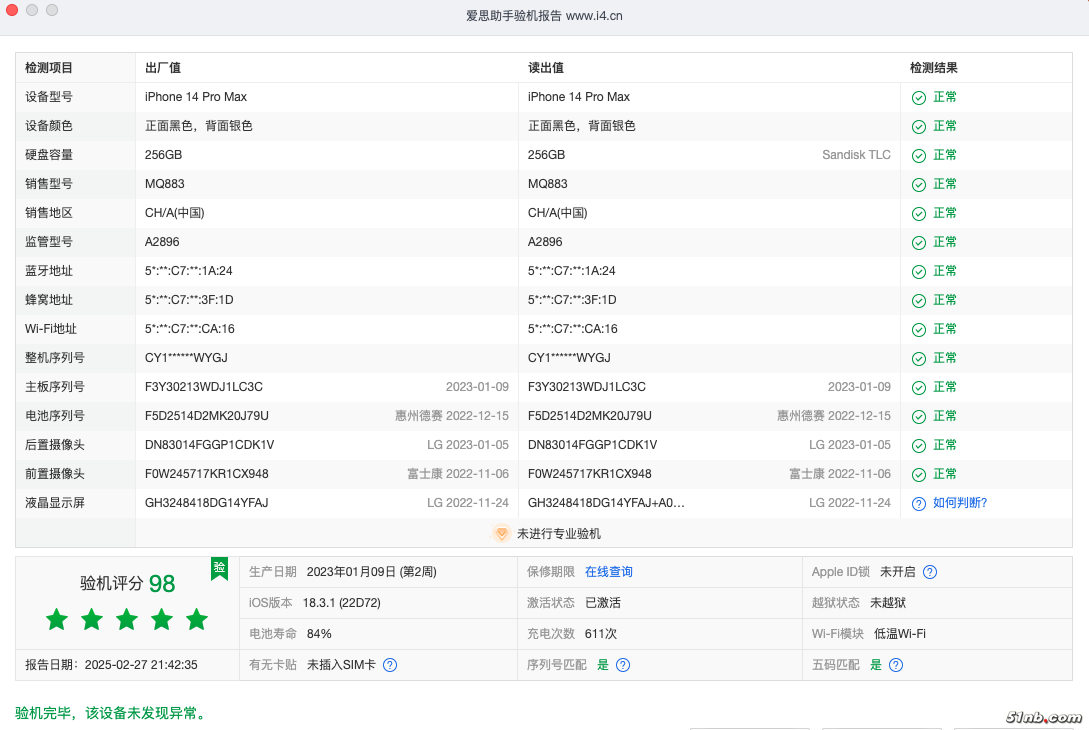Click the question icon beside 序列号匹配
1089x730 pixels.
coord(623,665)
